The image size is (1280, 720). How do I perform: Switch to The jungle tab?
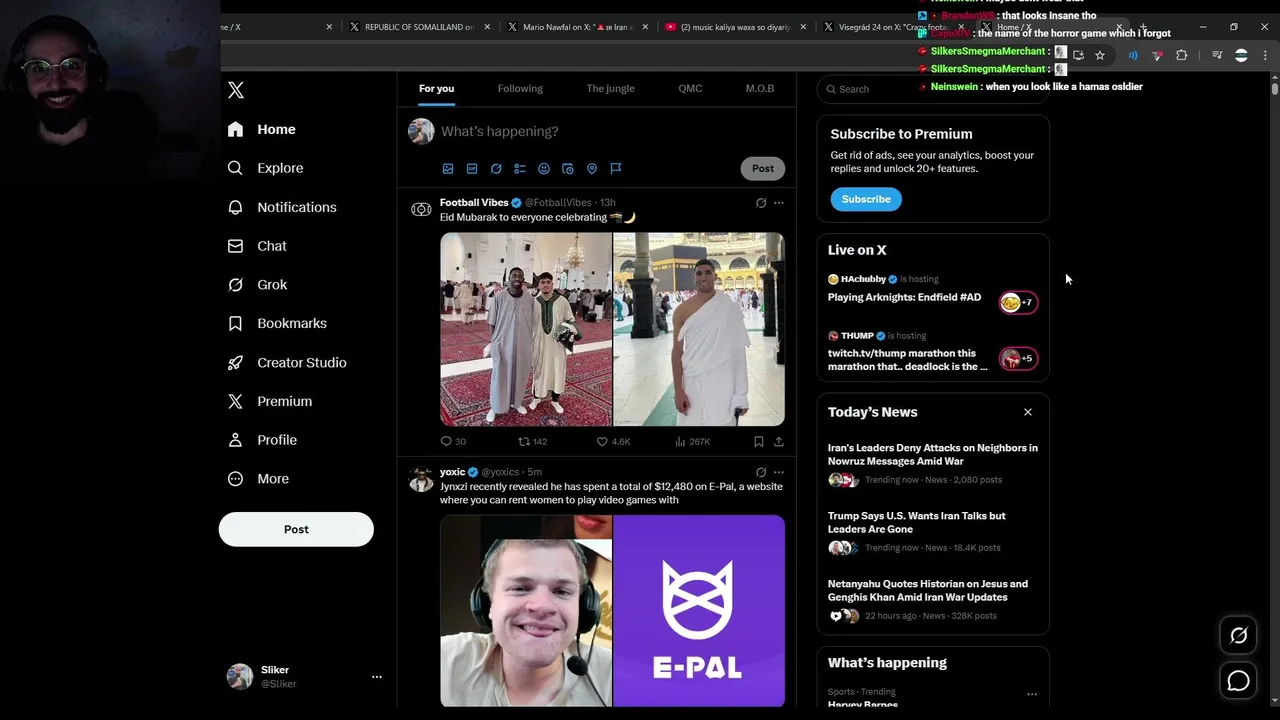click(x=610, y=89)
